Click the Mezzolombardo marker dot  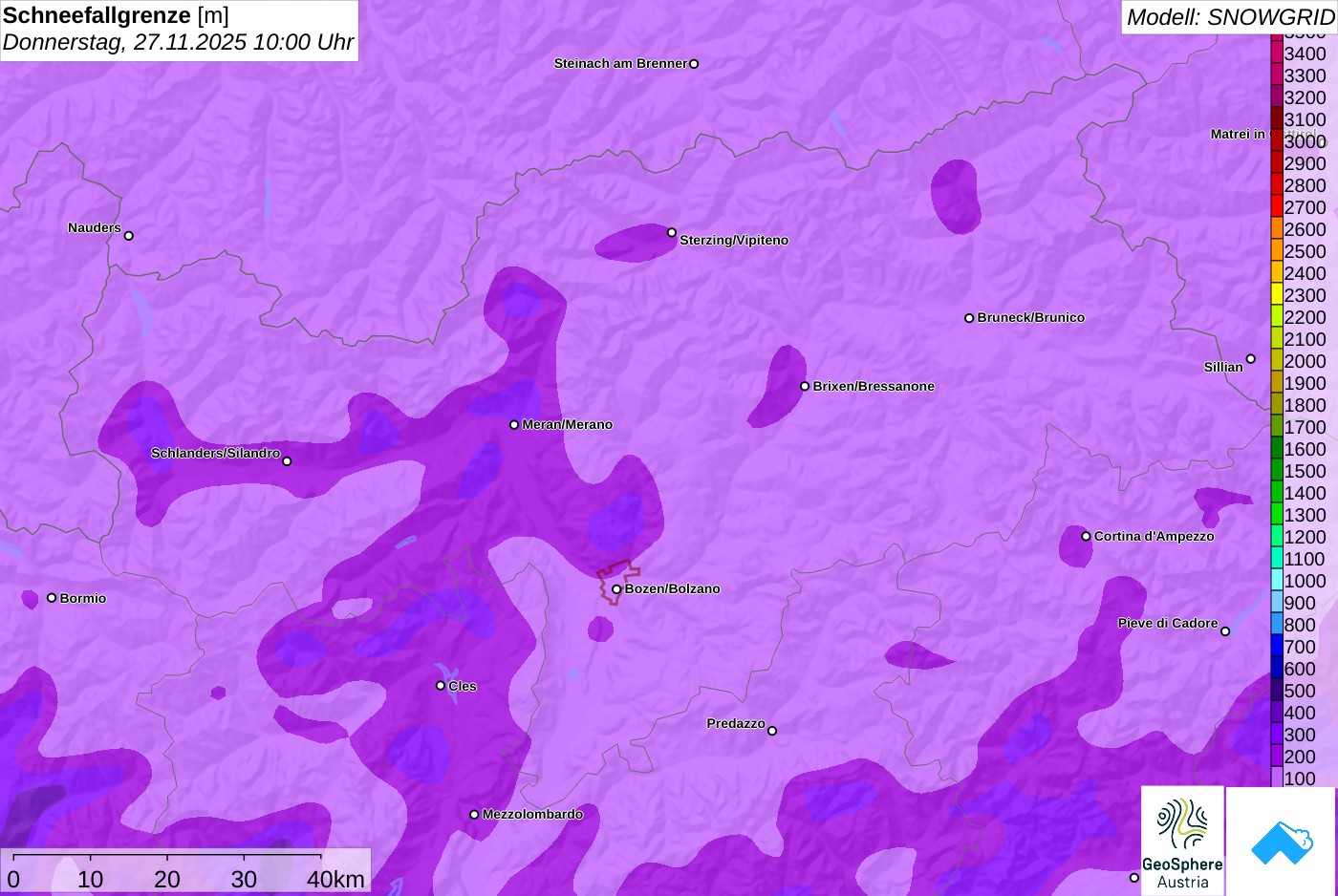474,815
